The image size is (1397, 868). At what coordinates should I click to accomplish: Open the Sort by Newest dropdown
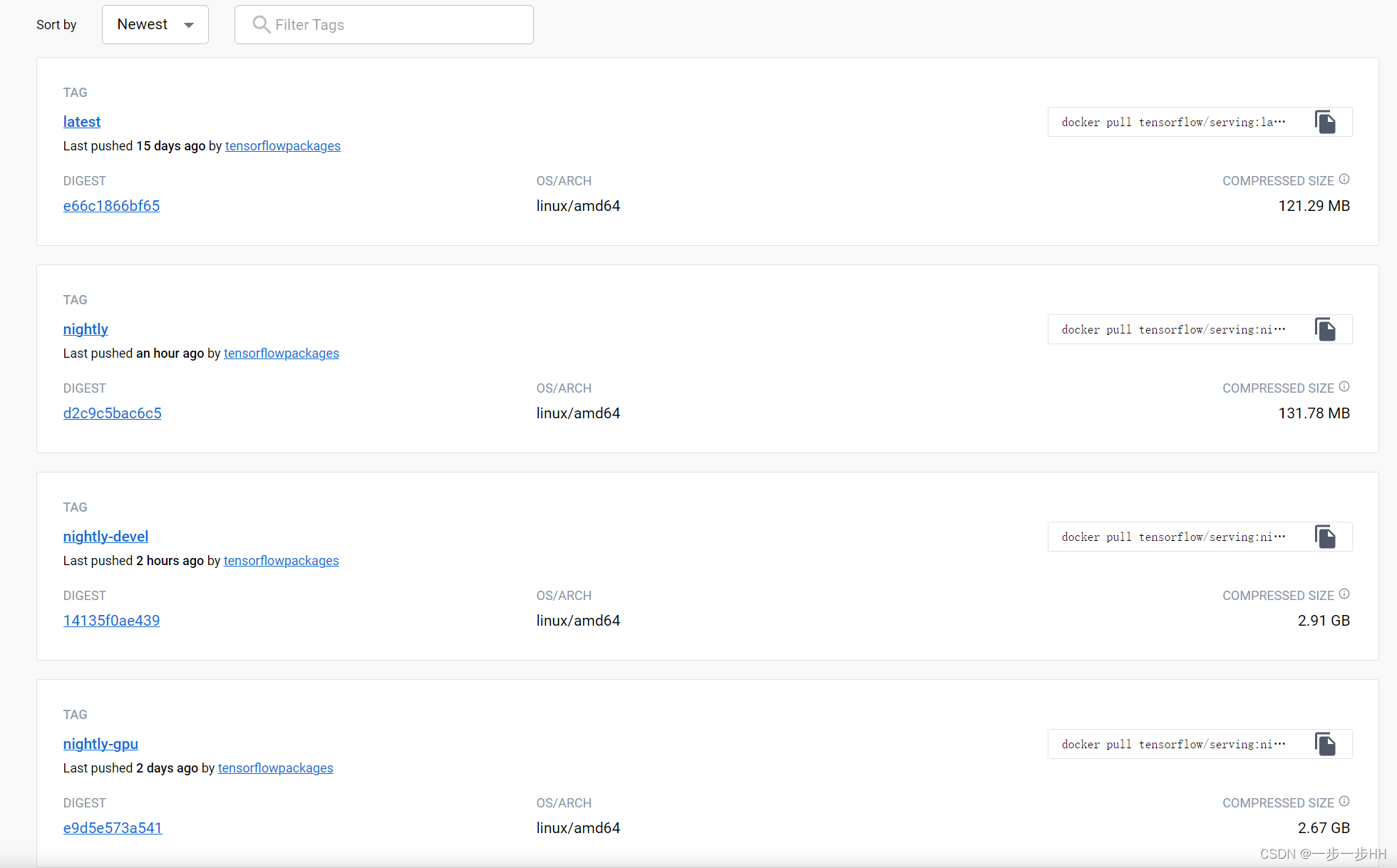point(155,25)
